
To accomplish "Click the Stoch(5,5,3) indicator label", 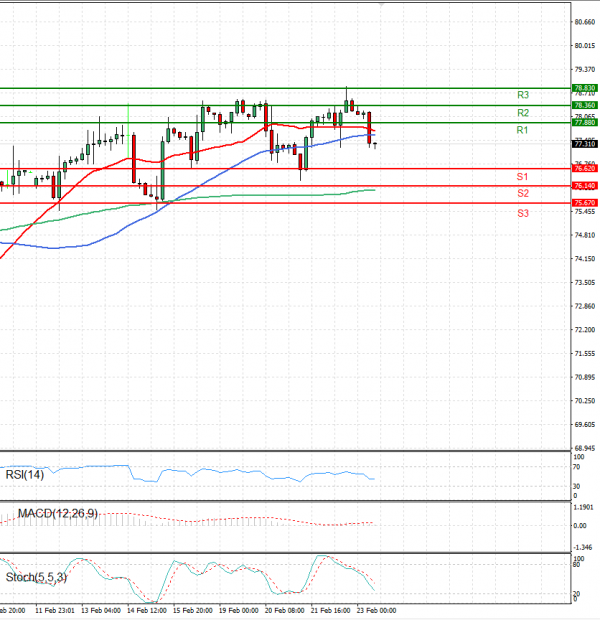I will click(36, 577).
